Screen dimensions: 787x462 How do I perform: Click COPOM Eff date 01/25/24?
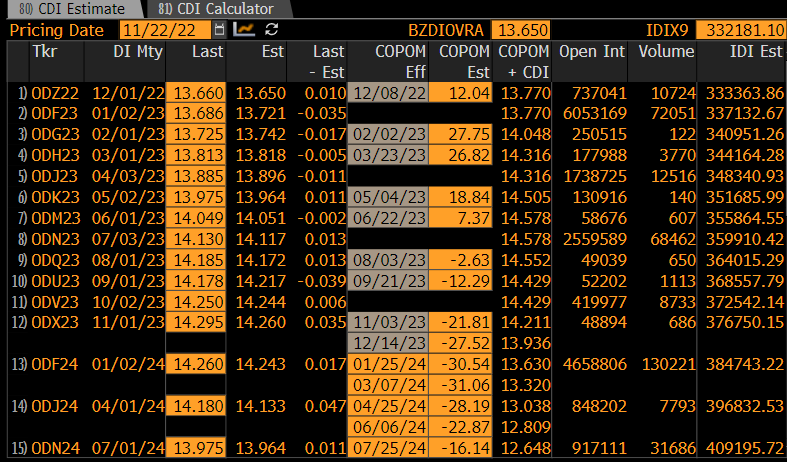[388, 364]
